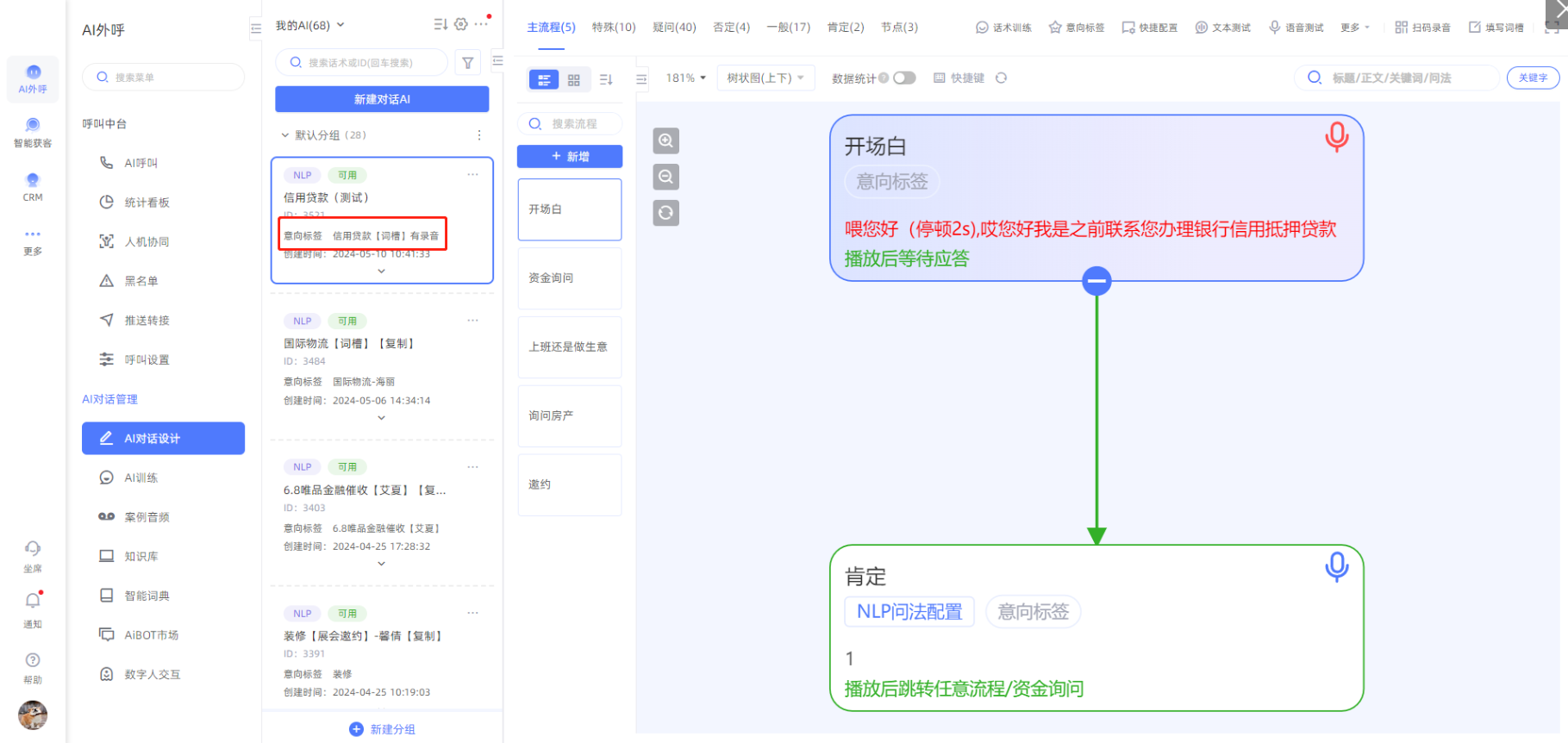This screenshot has width=1568, height=743.
Task: Toggle the 数据统计 switch
Action: tap(903, 78)
